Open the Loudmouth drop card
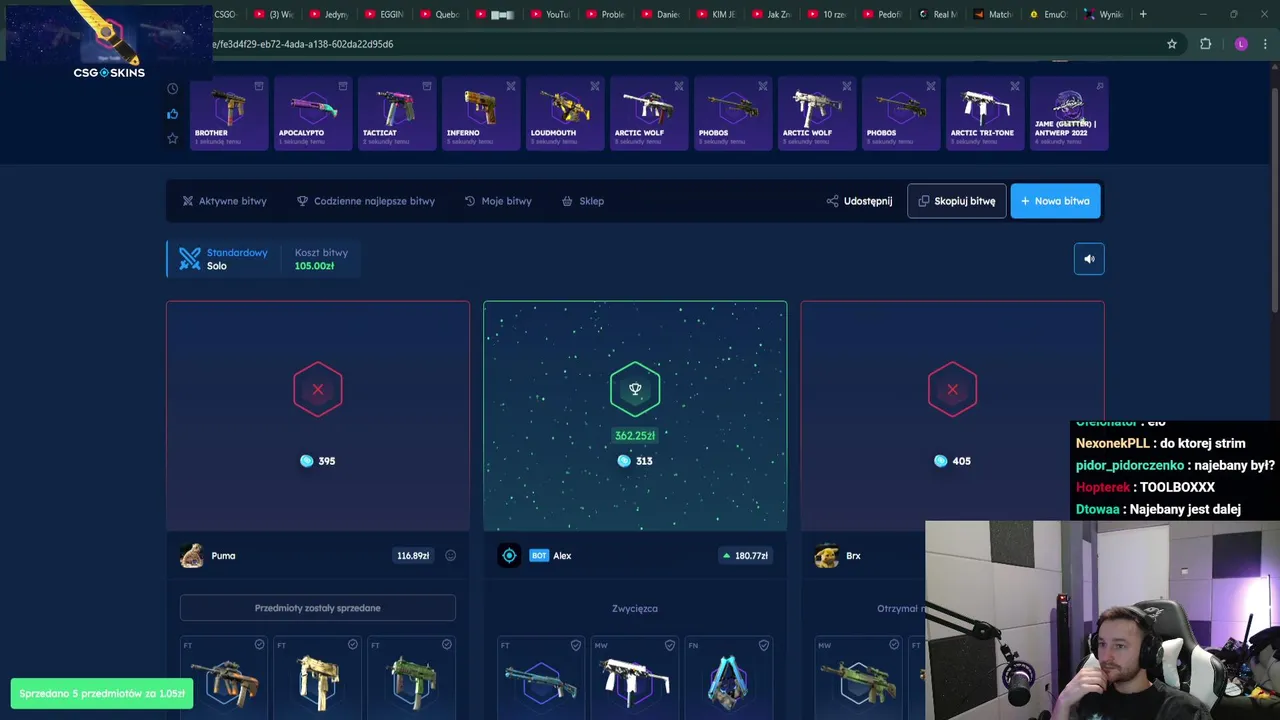 (x=565, y=114)
